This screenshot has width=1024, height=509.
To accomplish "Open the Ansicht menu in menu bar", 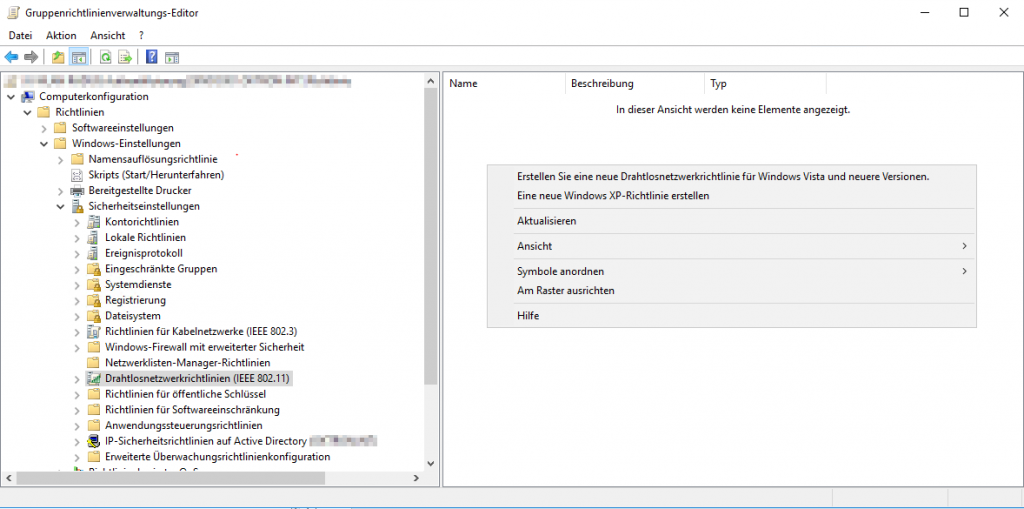I will [x=107, y=35].
